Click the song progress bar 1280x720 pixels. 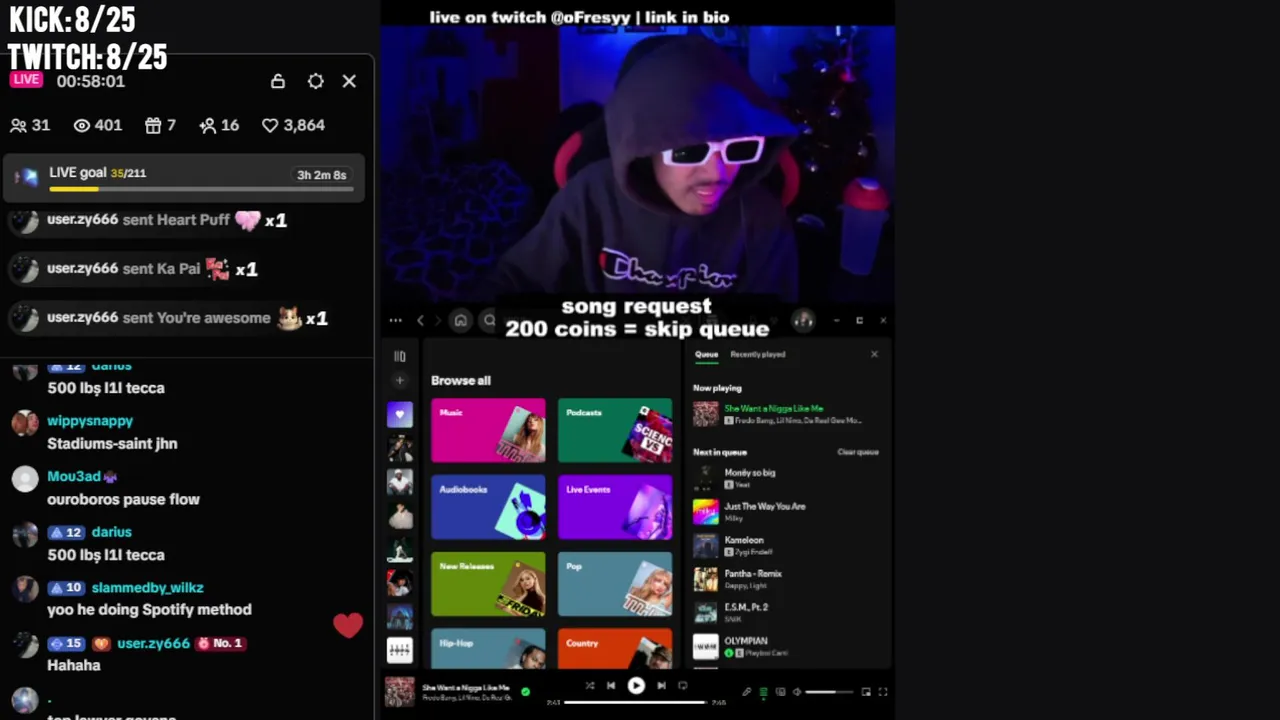pyautogui.click(x=635, y=702)
